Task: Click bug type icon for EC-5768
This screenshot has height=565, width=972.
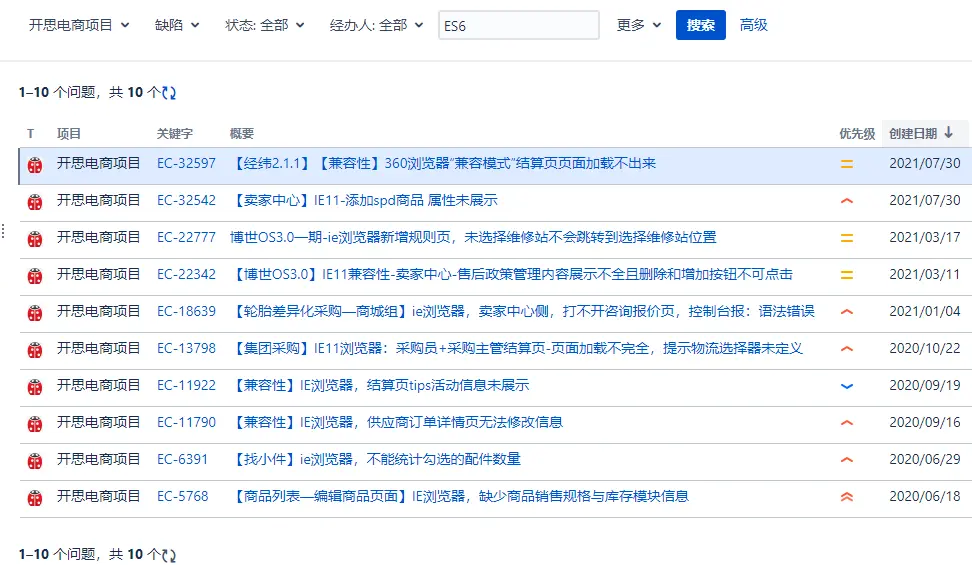Action: (35, 498)
